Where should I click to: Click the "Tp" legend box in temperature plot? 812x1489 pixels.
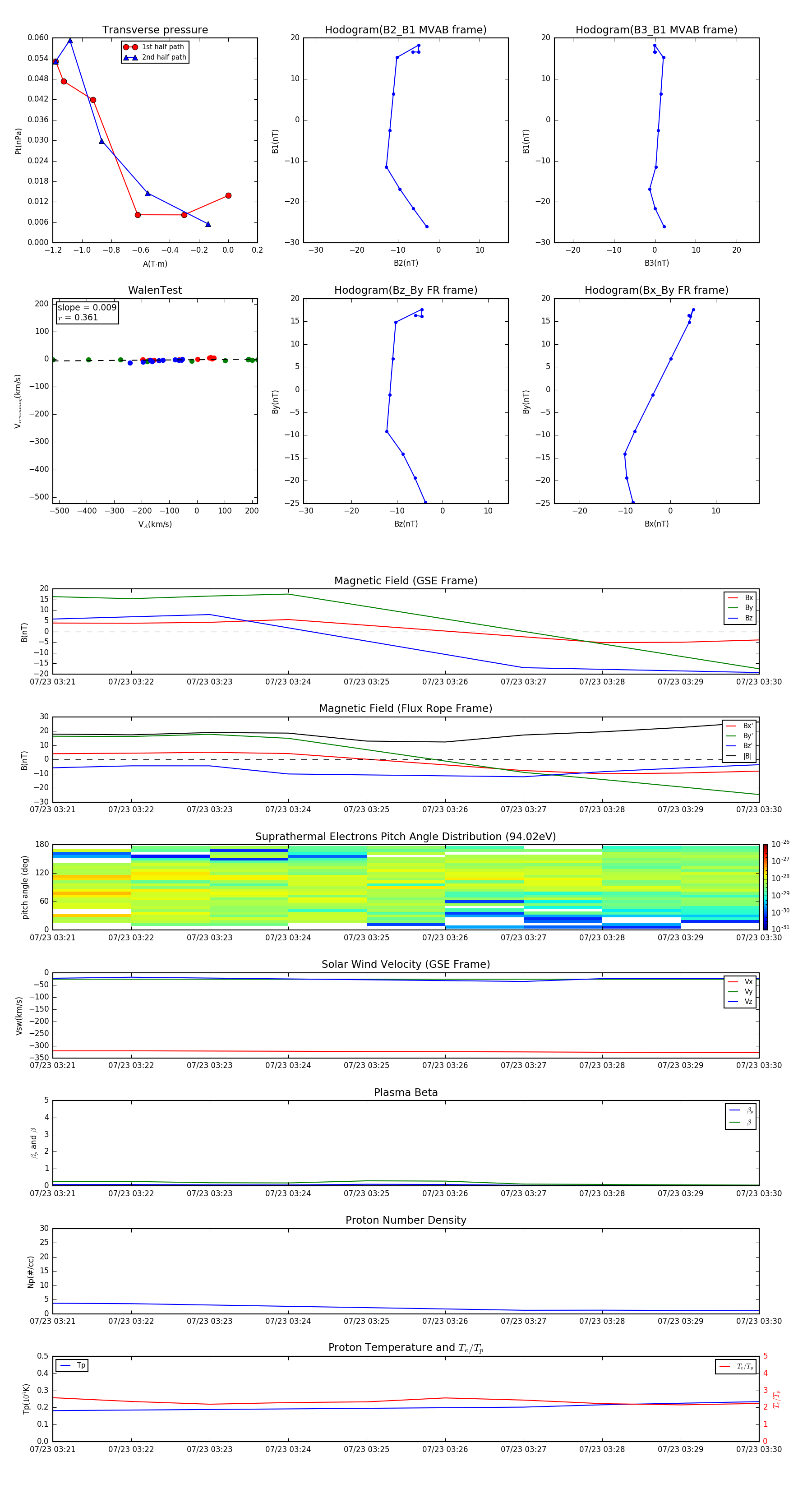72,1366
